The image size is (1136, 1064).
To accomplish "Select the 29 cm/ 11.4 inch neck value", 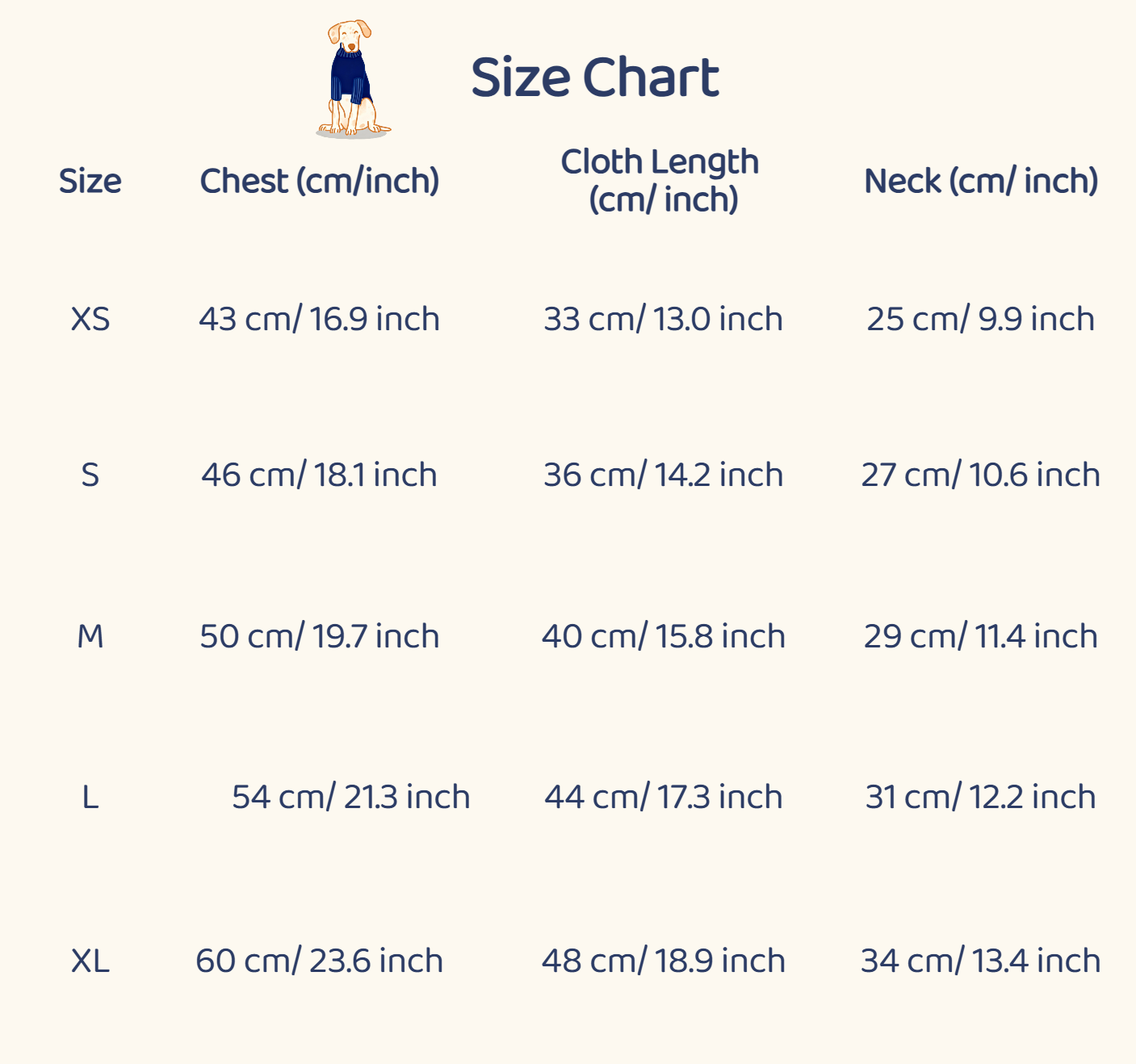I will 981,636.
